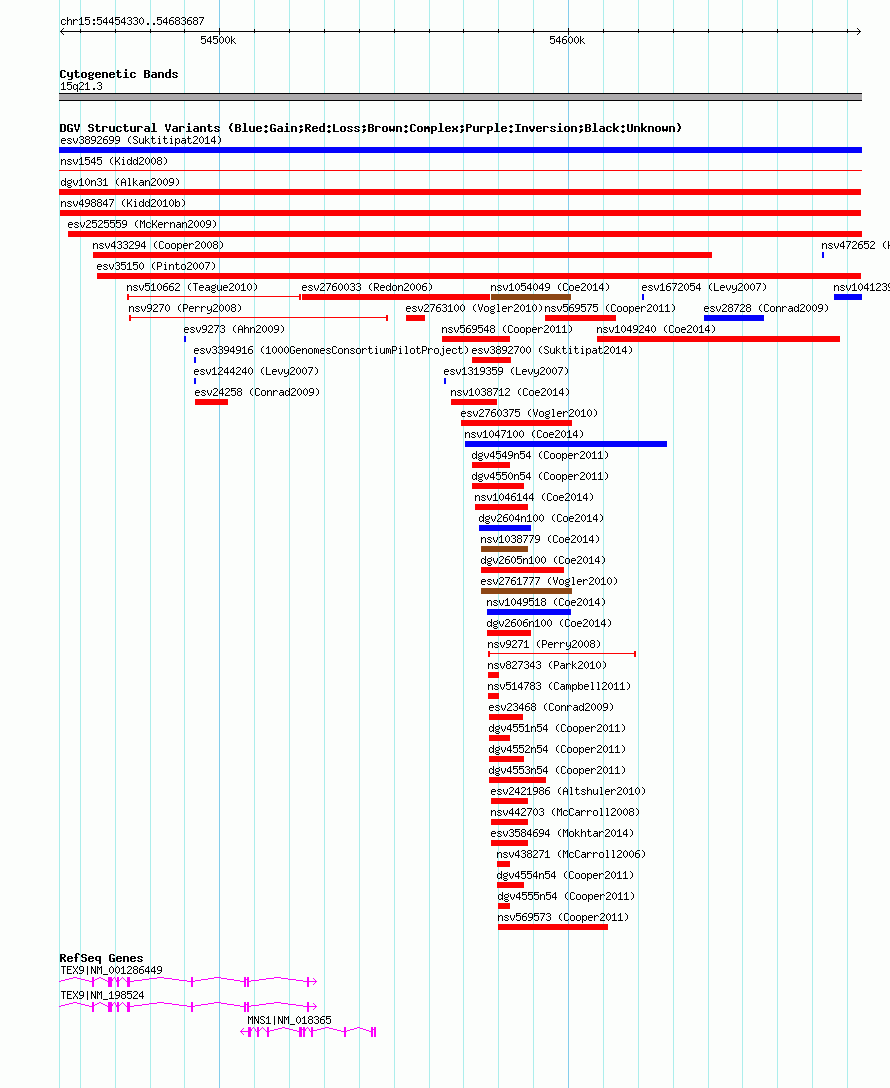
Task: Click the RefSeq Genes track title
Action: (101, 958)
